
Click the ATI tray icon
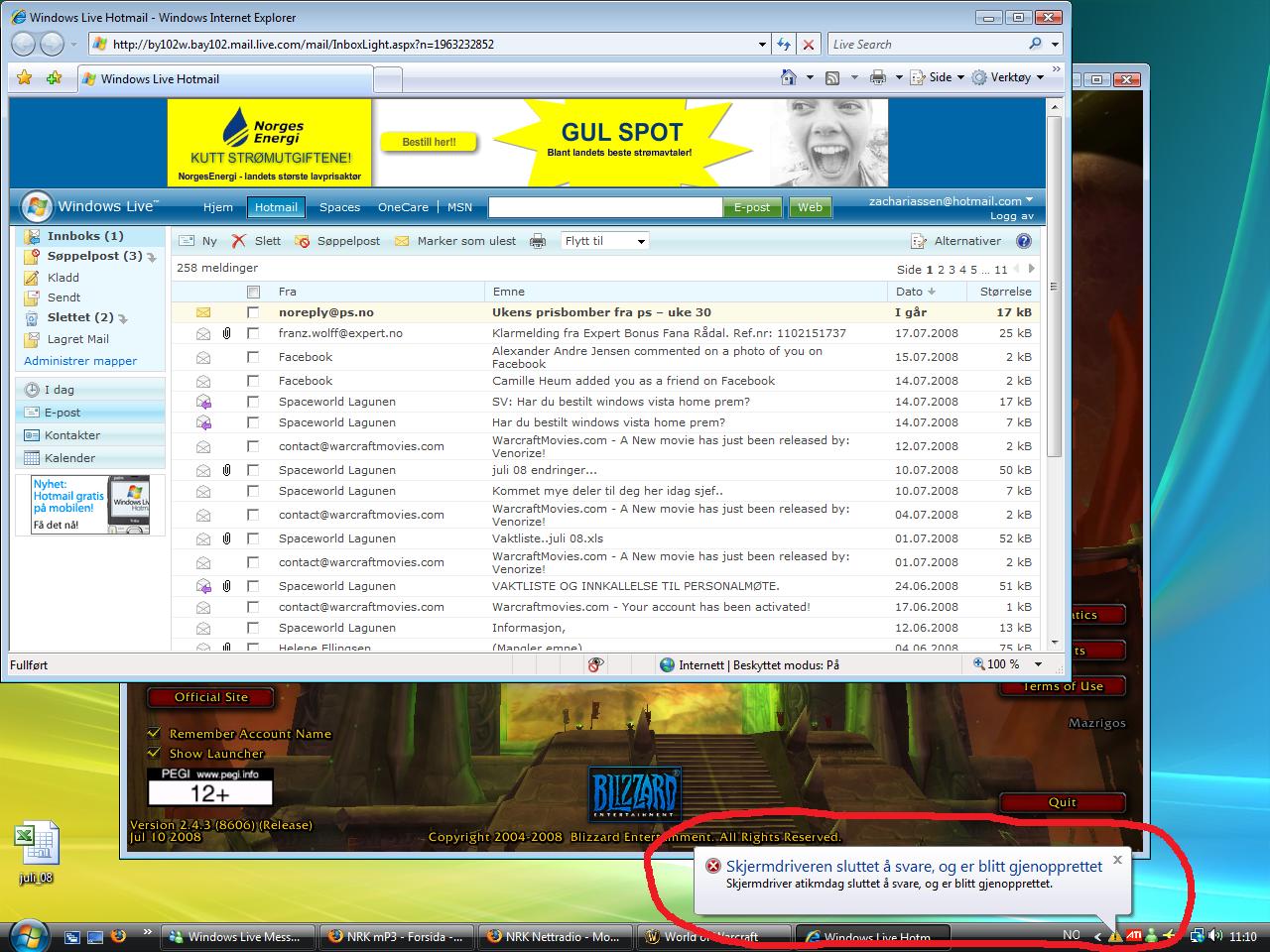[1133, 935]
